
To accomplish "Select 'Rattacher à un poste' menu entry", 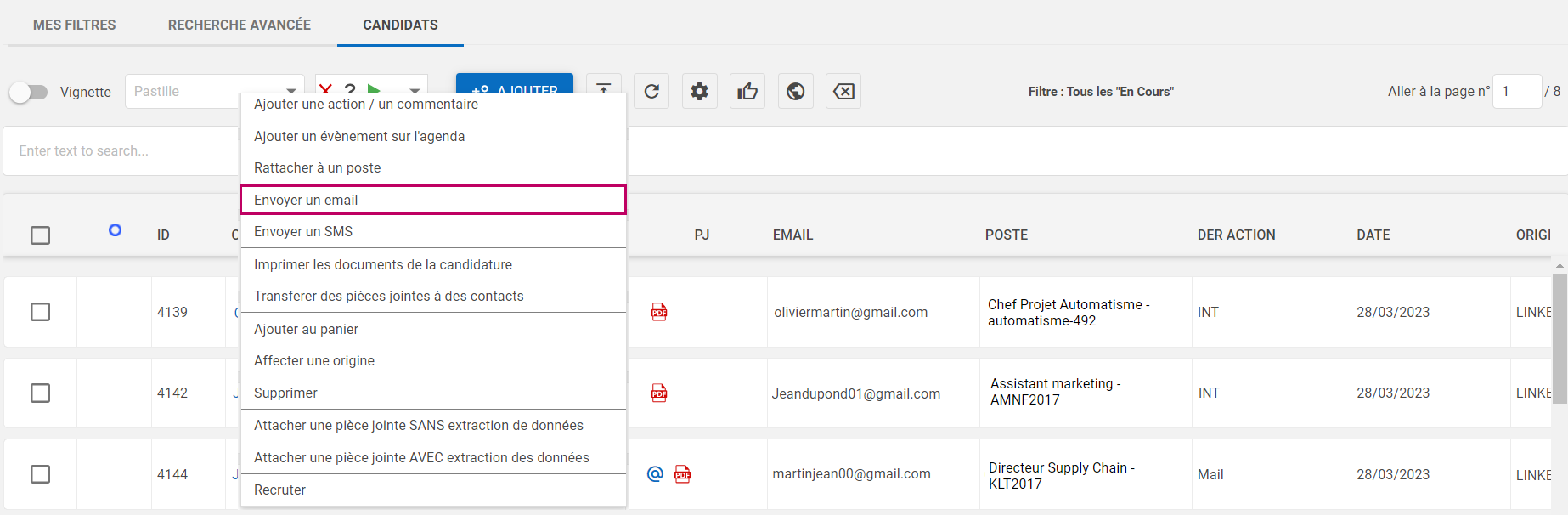I will [x=317, y=168].
